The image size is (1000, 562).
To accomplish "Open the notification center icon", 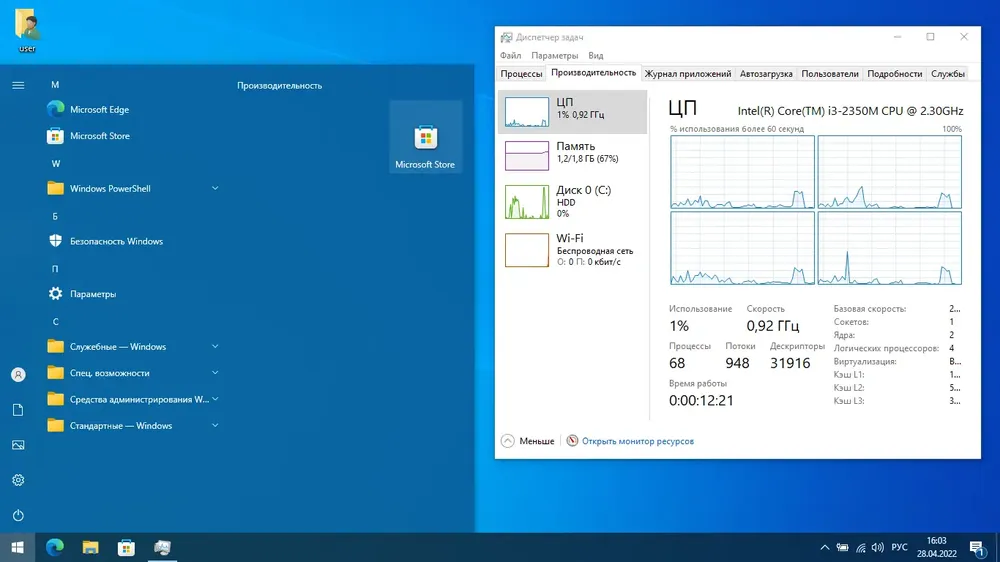I will pos(977,547).
